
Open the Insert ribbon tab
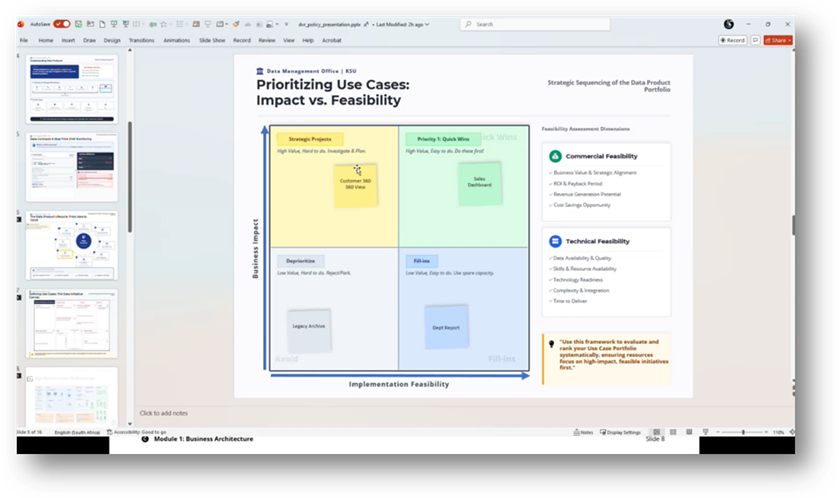pyautogui.click(x=68, y=40)
